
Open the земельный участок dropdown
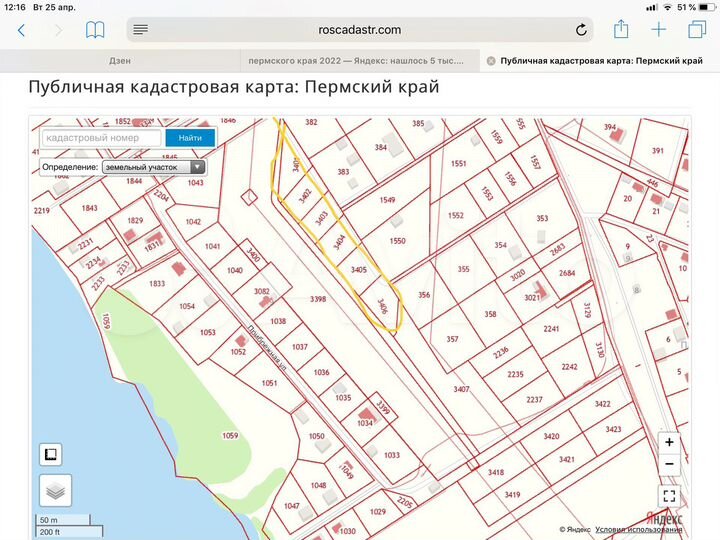click(153, 167)
